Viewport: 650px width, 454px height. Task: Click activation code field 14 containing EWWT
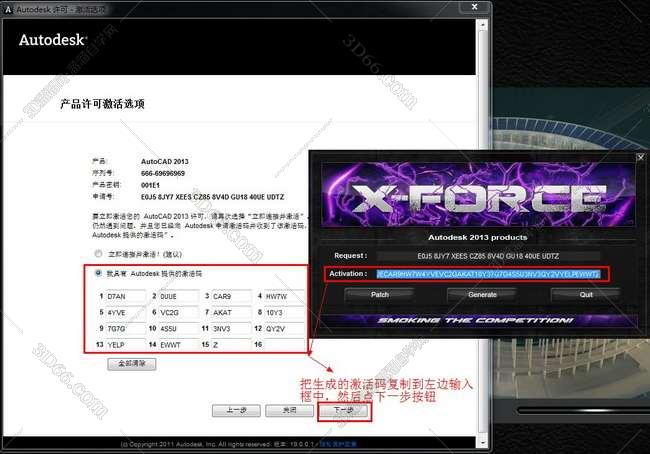(179, 345)
